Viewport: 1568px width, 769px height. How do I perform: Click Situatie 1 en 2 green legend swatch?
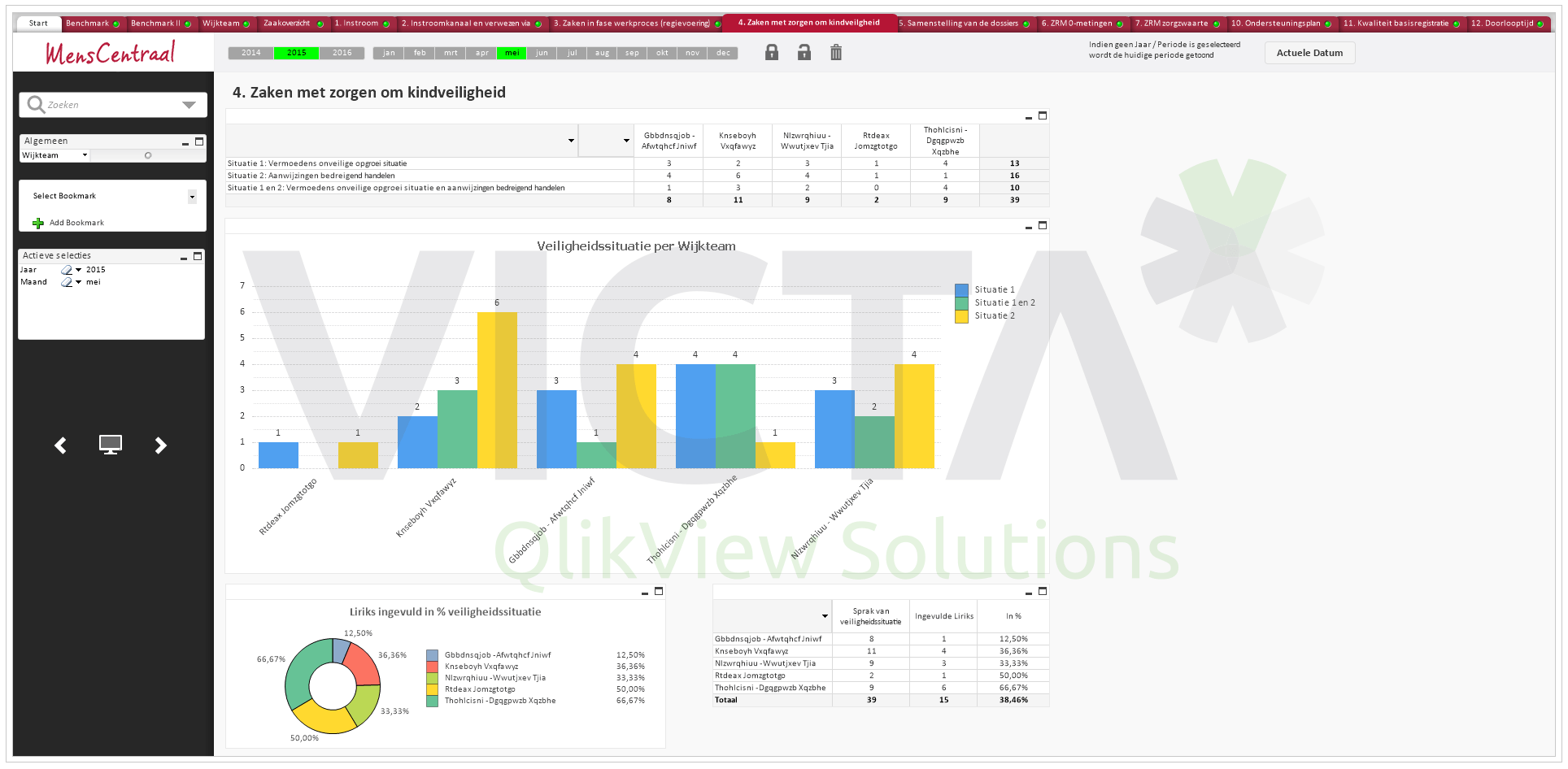[961, 303]
